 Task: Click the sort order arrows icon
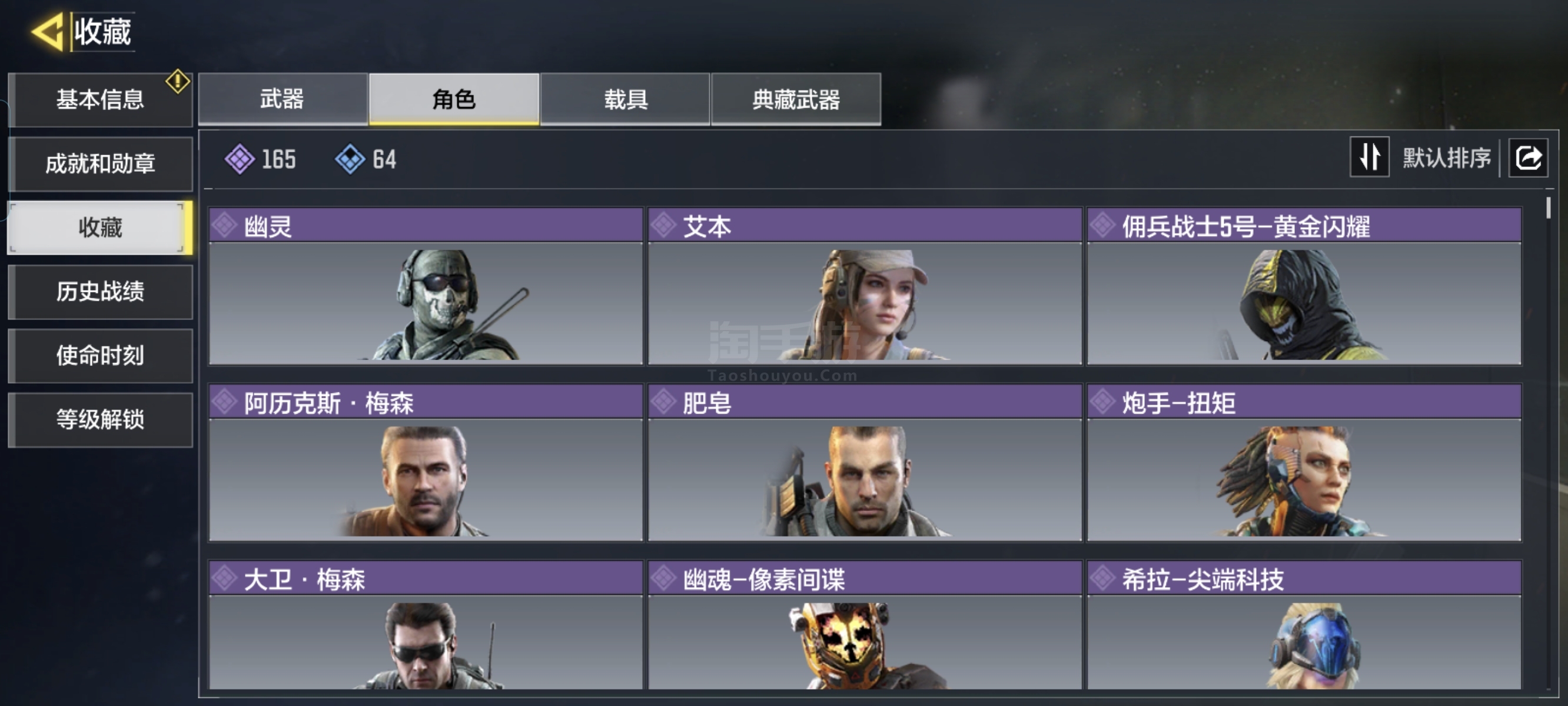[x=1370, y=157]
